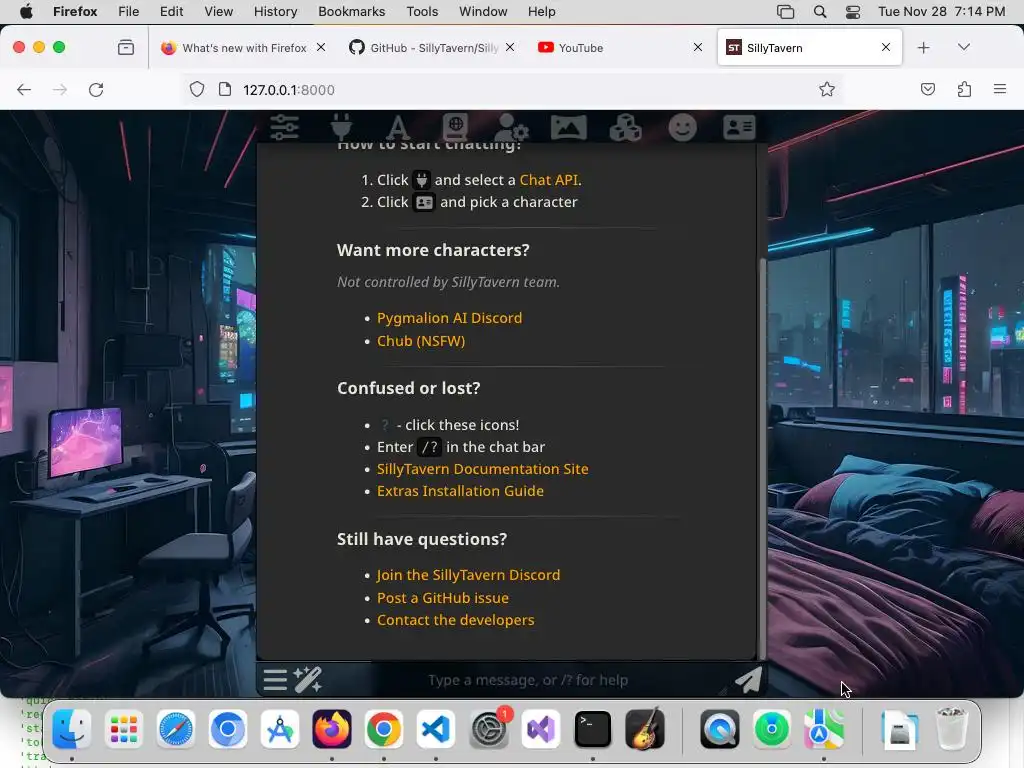The image size is (1024, 768).
Task: Open Firefox View recent browsing icon
Action: coord(125,48)
